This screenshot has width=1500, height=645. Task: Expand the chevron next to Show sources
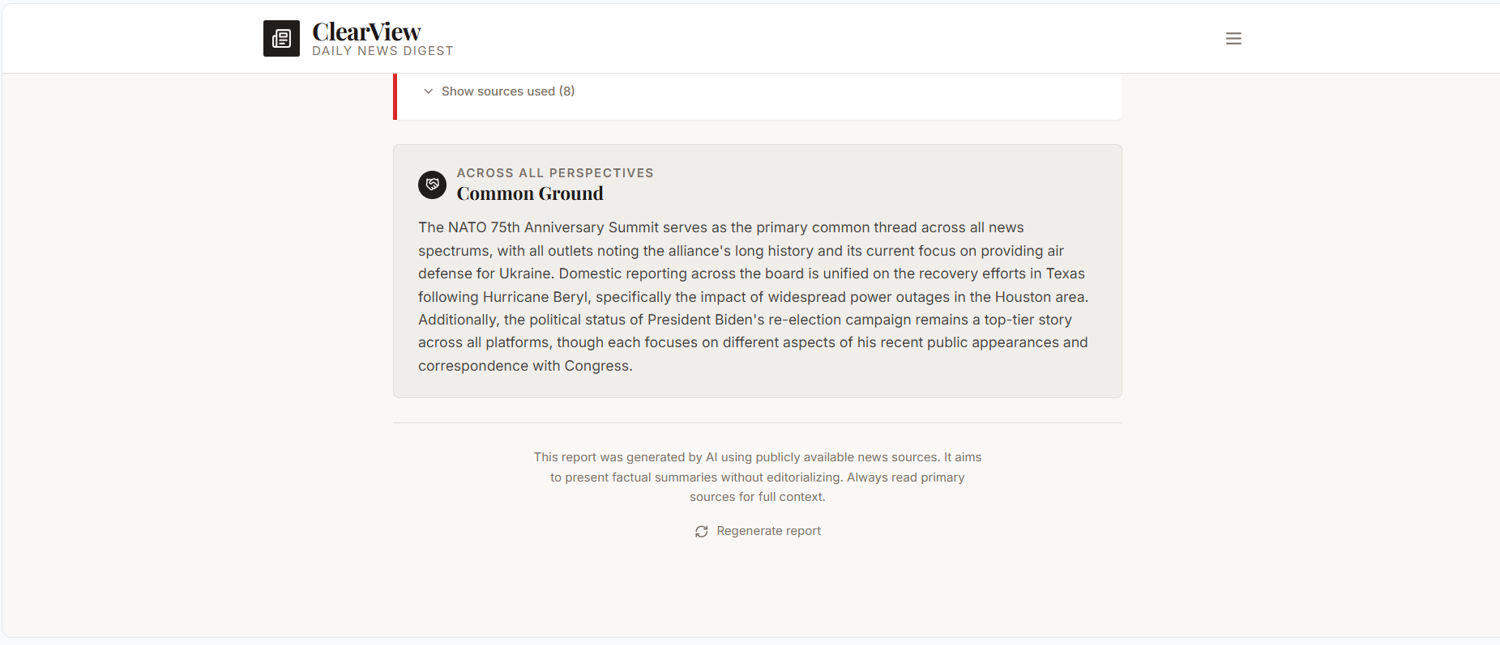pyautogui.click(x=428, y=91)
